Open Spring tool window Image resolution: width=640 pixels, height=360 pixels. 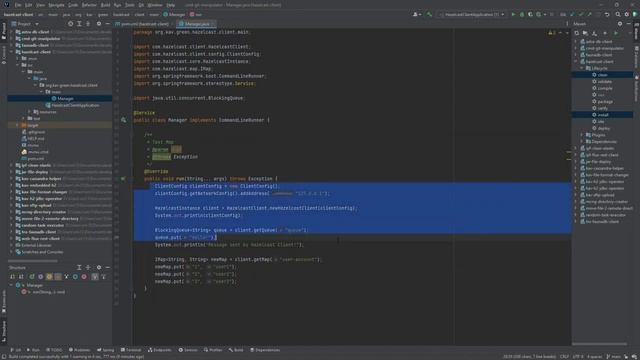click(106, 350)
